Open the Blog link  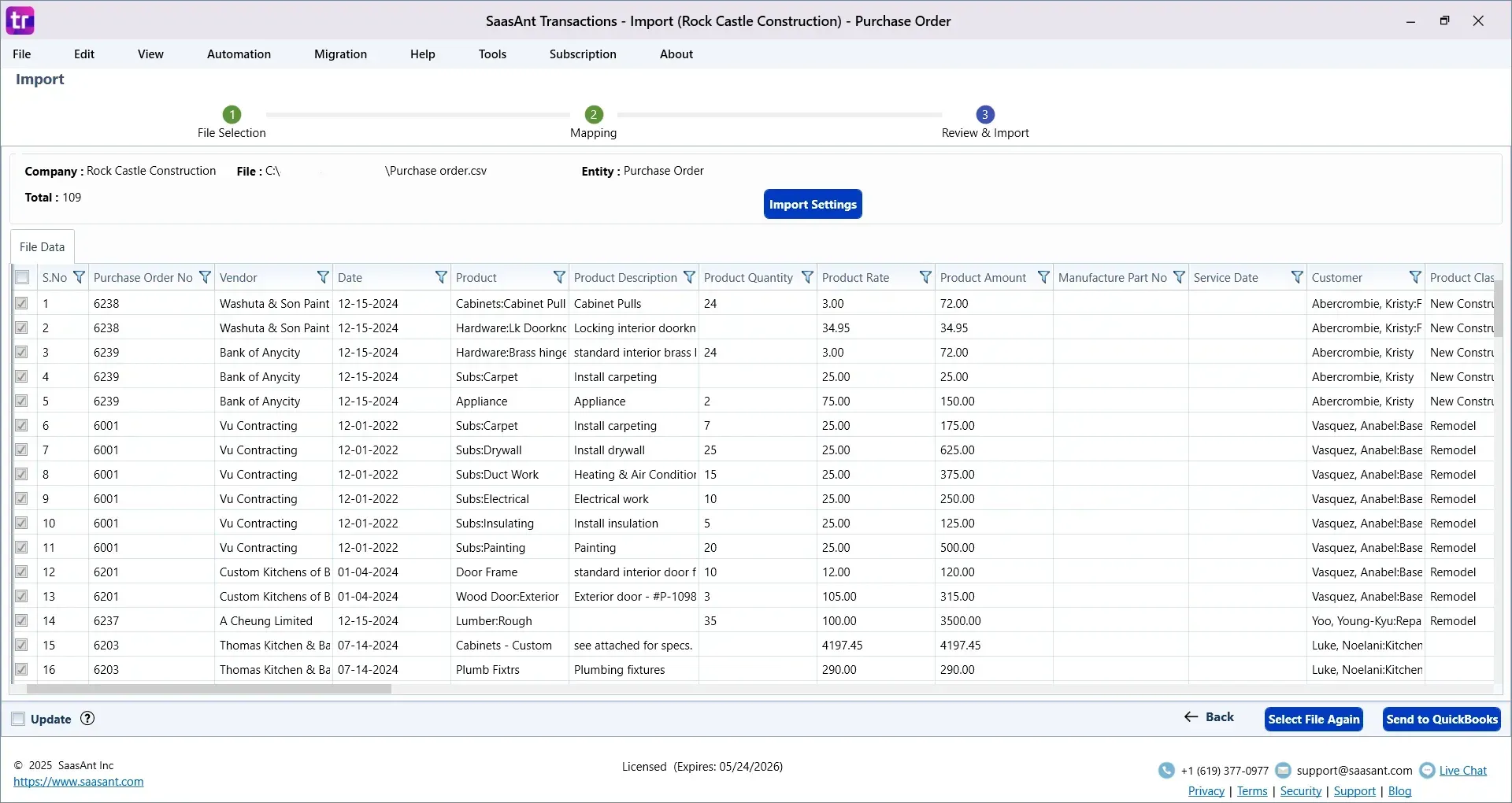pos(1399,791)
